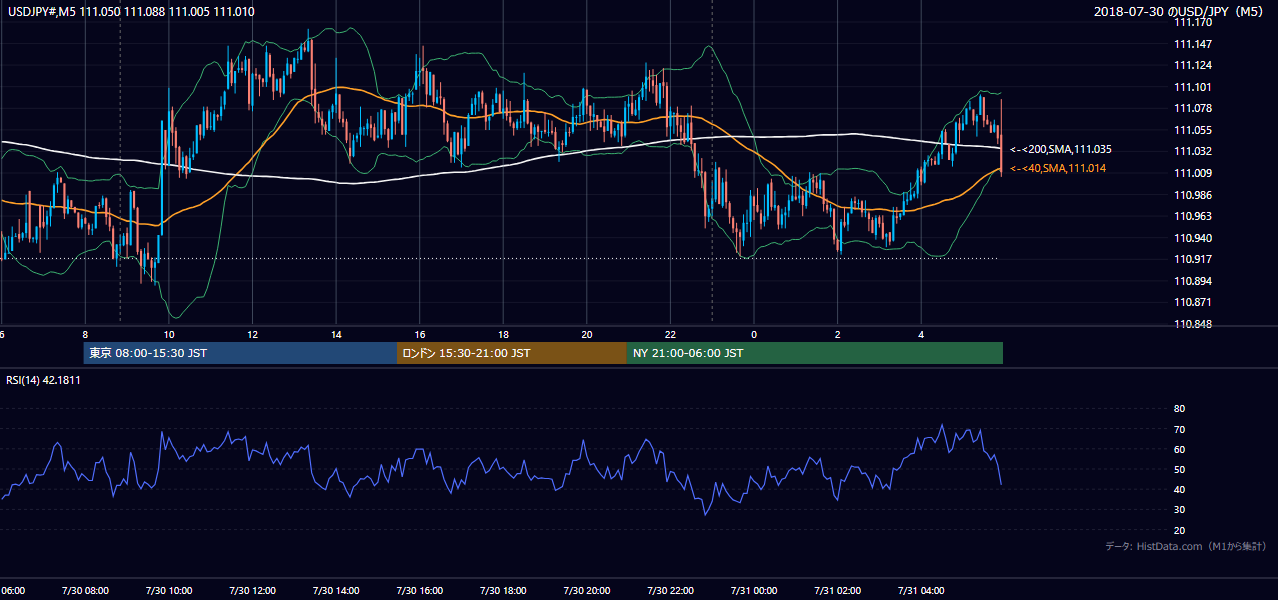Click the RSI 30 level label
The height and width of the screenshot is (600, 1278).
pyautogui.click(x=1179, y=510)
